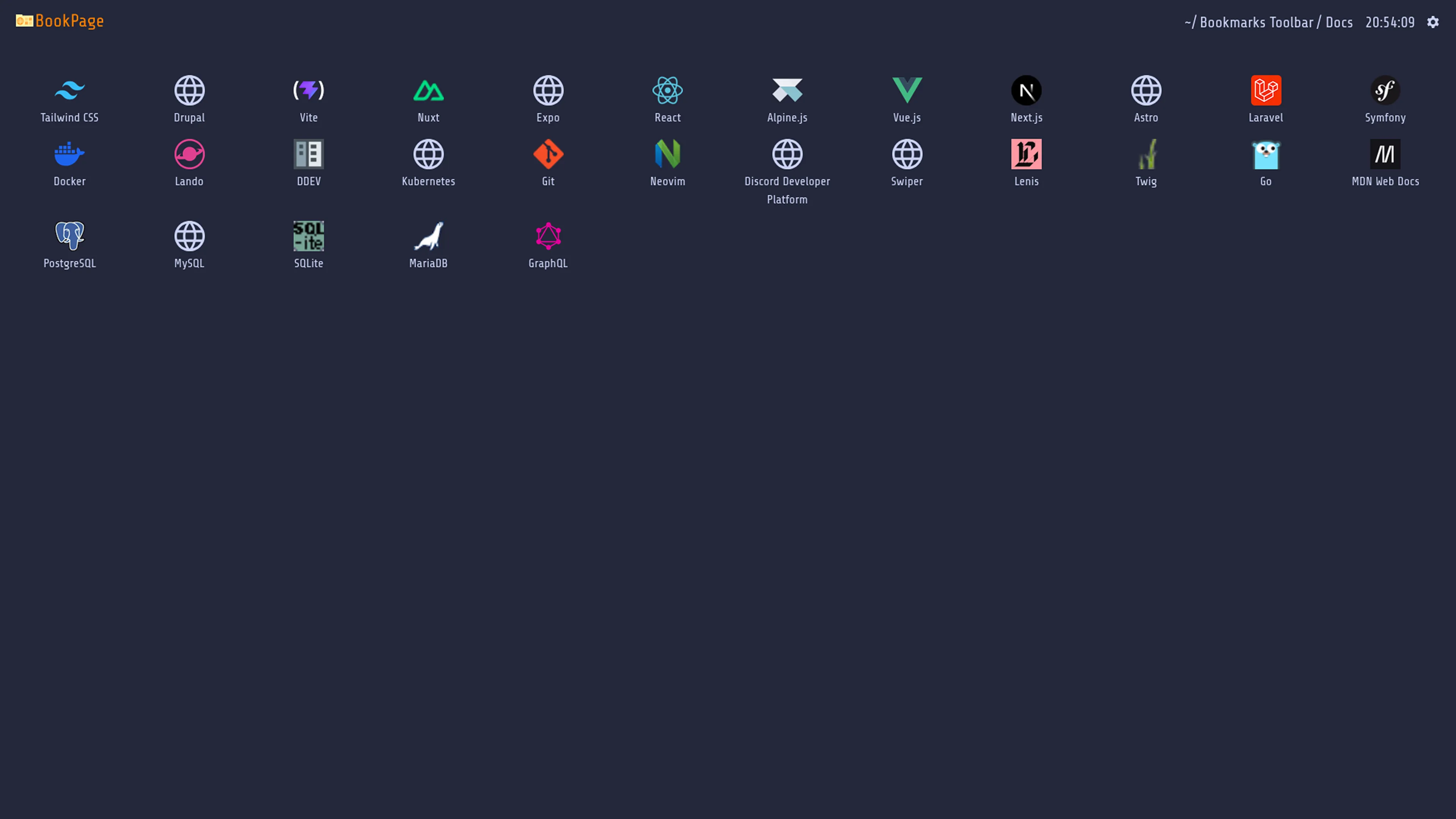Click the red Laravel icon
Viewport: 1456px width, 819px height.
click(1266, 90)
